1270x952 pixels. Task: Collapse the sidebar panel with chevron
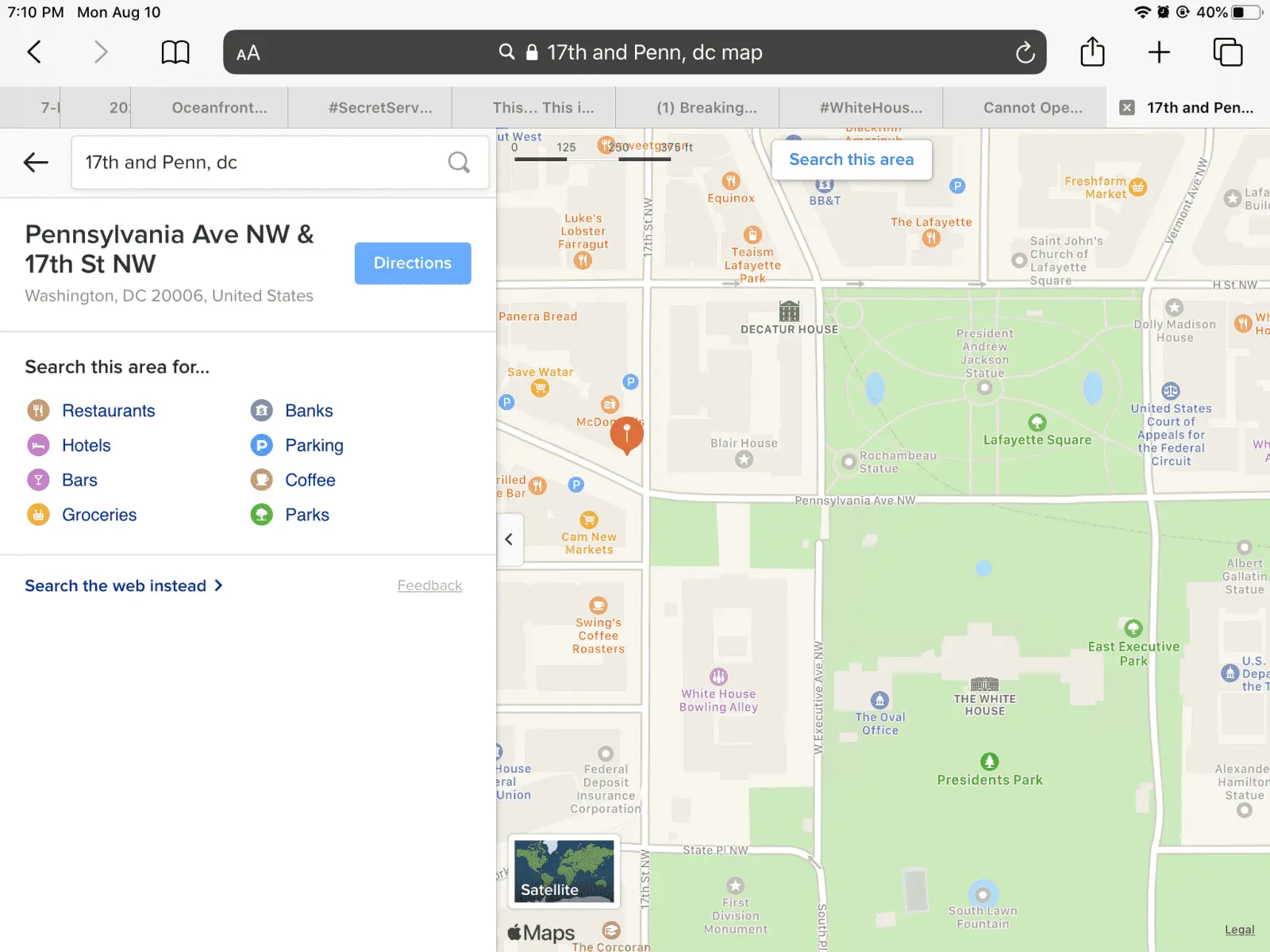[x=510, y=539]
